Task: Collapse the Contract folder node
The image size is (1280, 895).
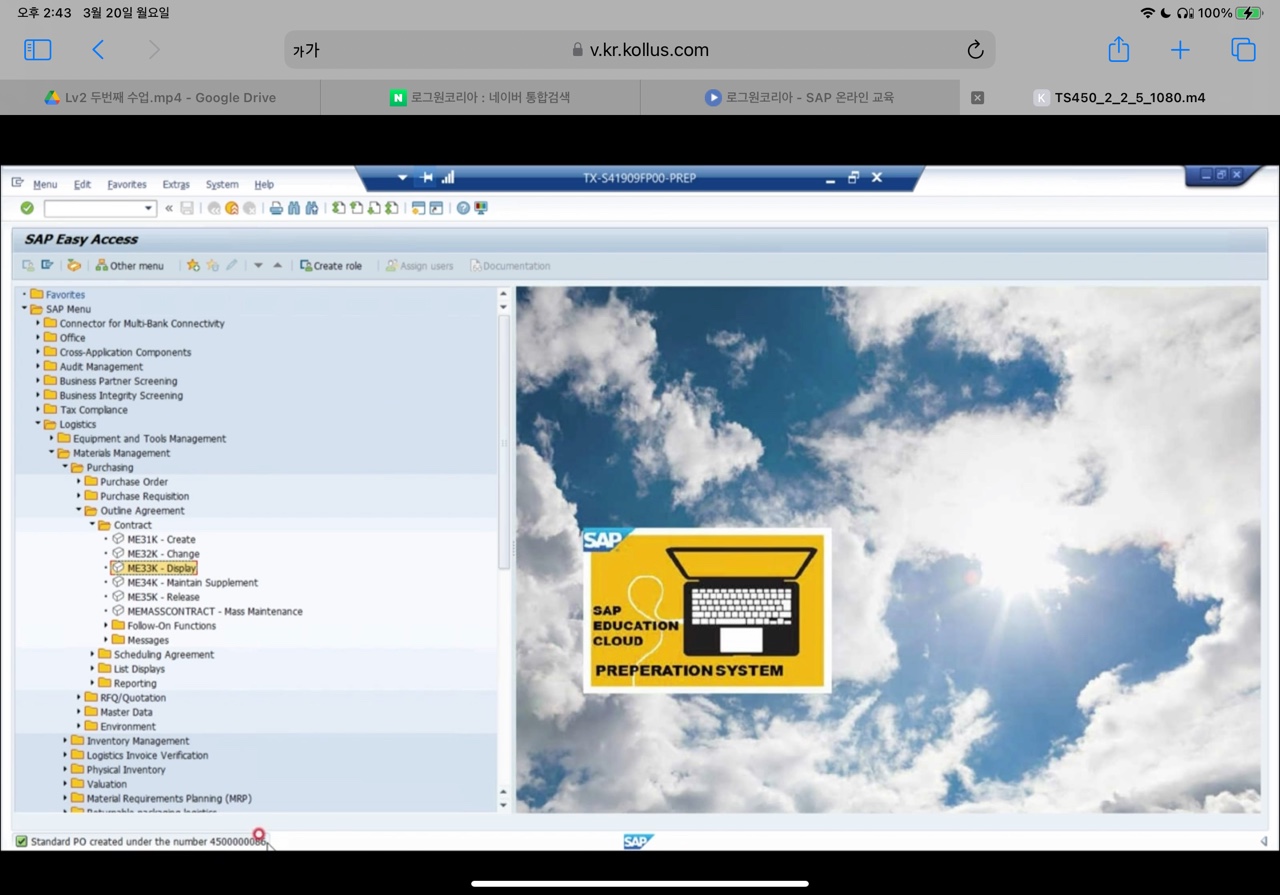Action: coord(93,525)
